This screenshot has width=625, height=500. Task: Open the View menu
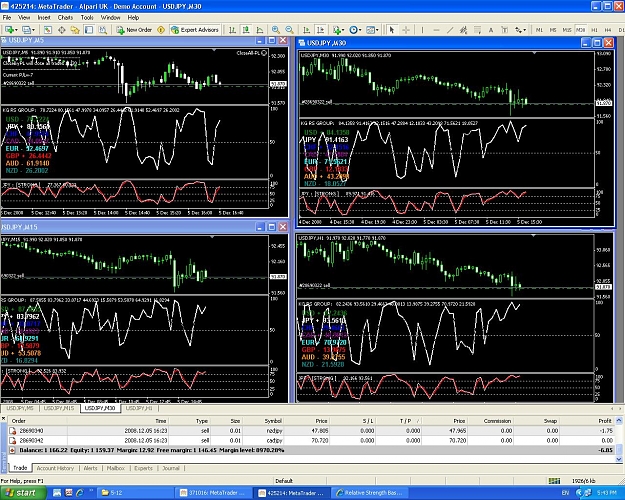pyautogui.click(x=24, y=18)
